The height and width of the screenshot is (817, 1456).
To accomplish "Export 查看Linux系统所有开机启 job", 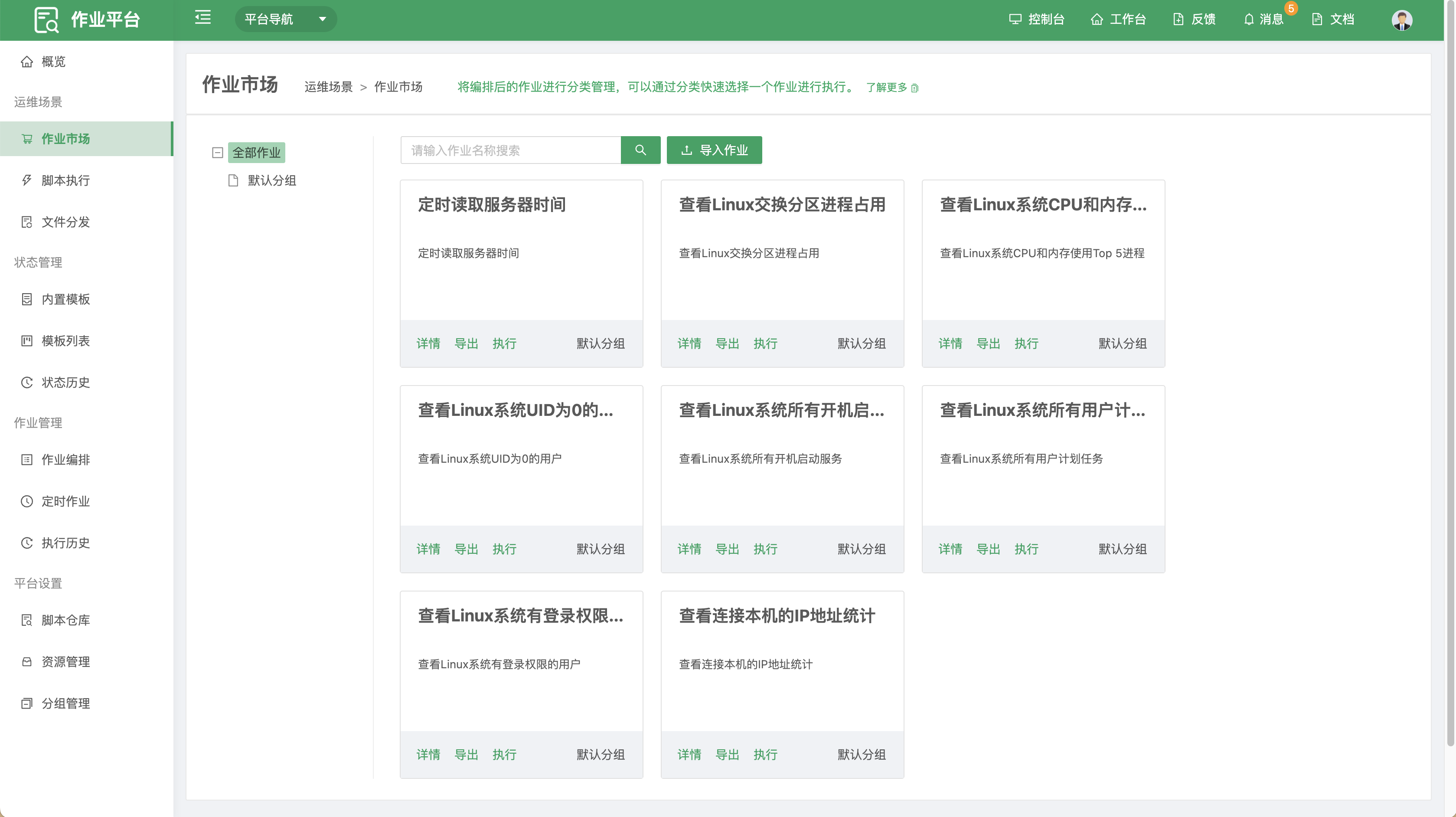I will 728,549.
